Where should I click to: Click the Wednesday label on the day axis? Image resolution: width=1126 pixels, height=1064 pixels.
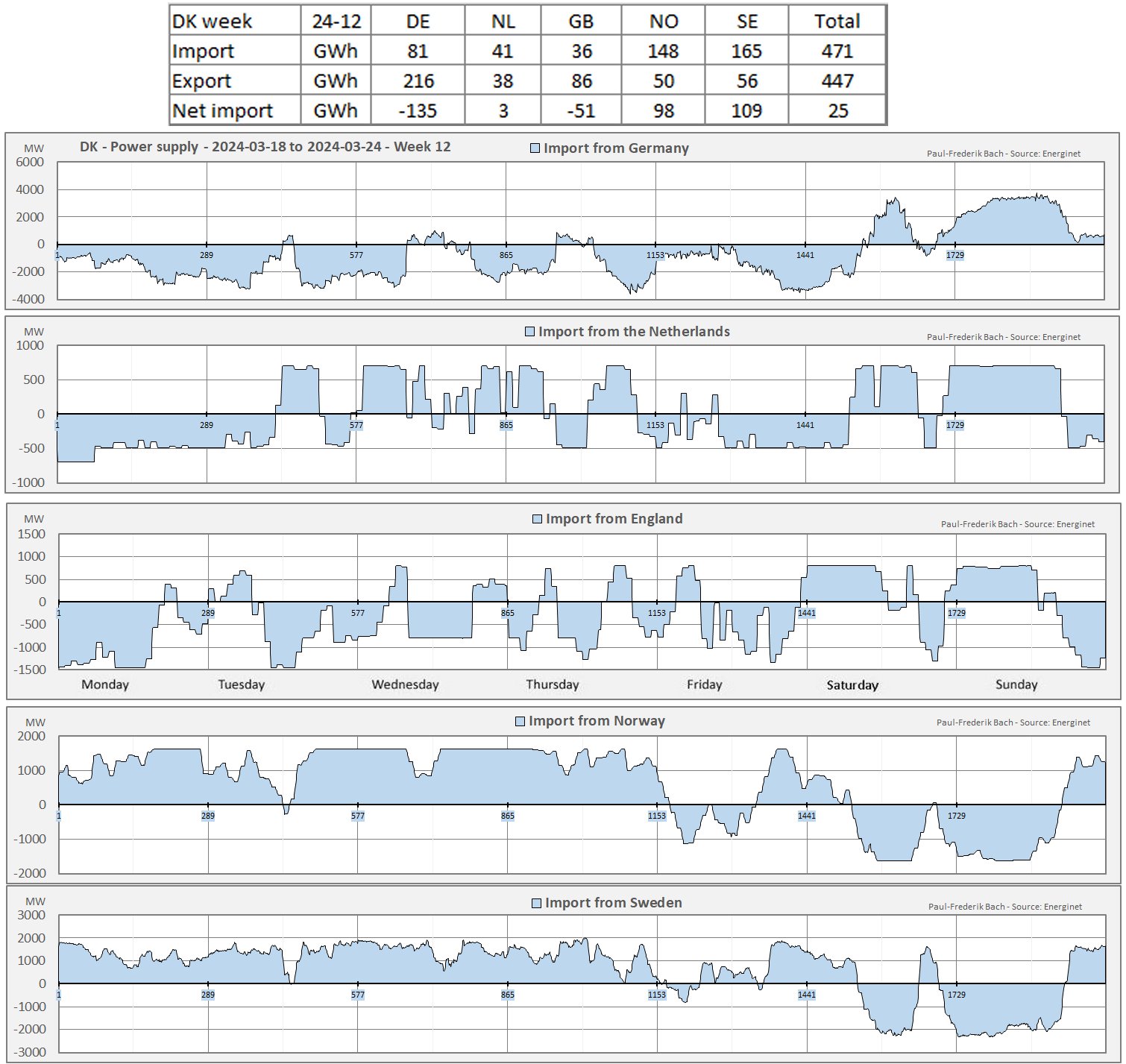405,684
